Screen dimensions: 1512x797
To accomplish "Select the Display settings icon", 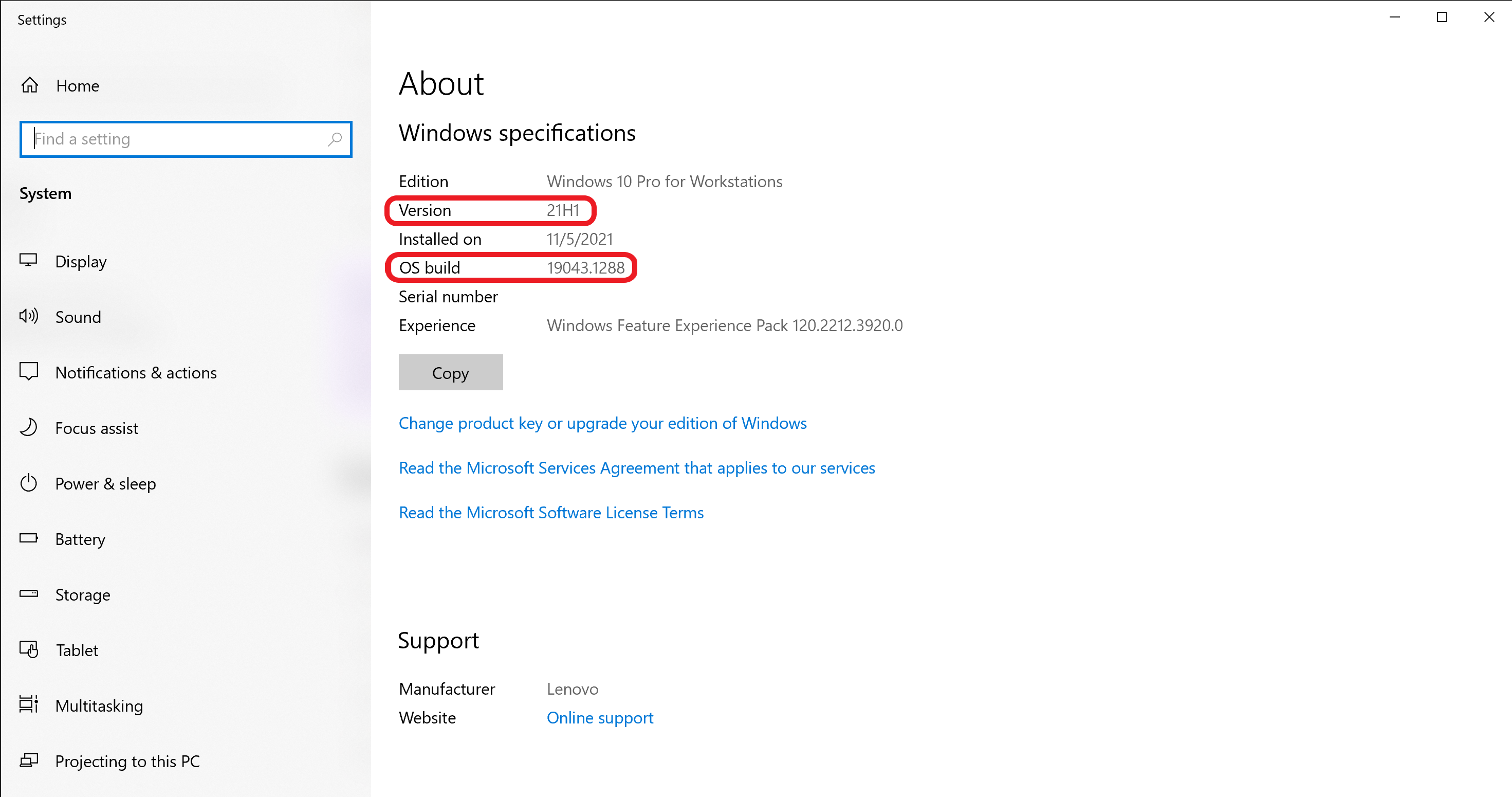I will [28, 261].
